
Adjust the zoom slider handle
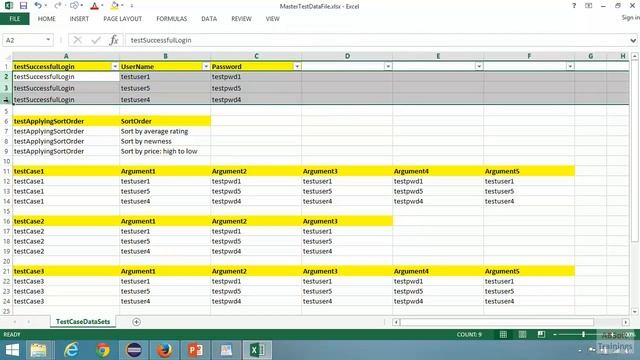click(584, 334)
